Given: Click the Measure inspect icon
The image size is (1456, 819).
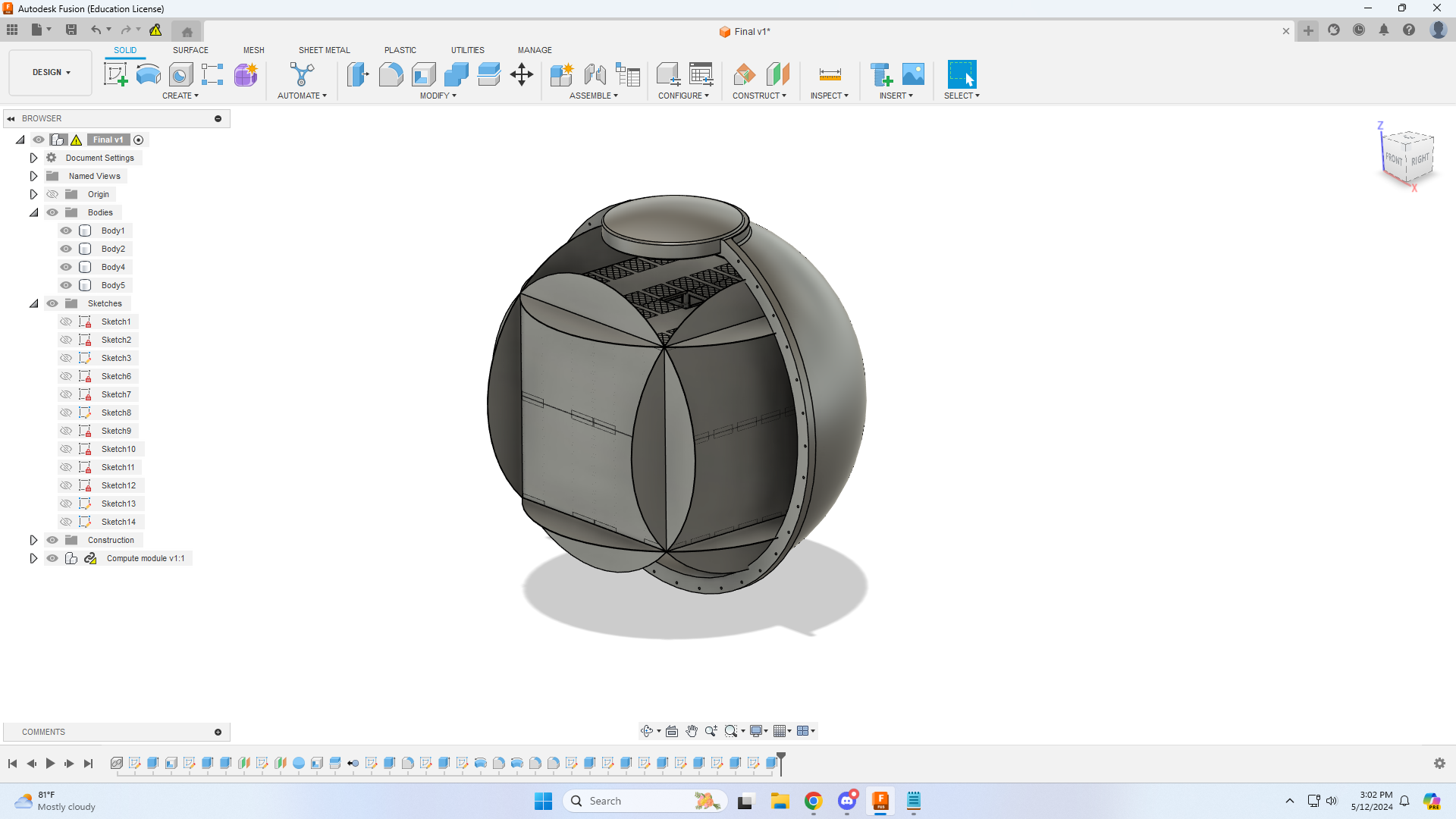Looking at the screenshot, I should point(830,74).
